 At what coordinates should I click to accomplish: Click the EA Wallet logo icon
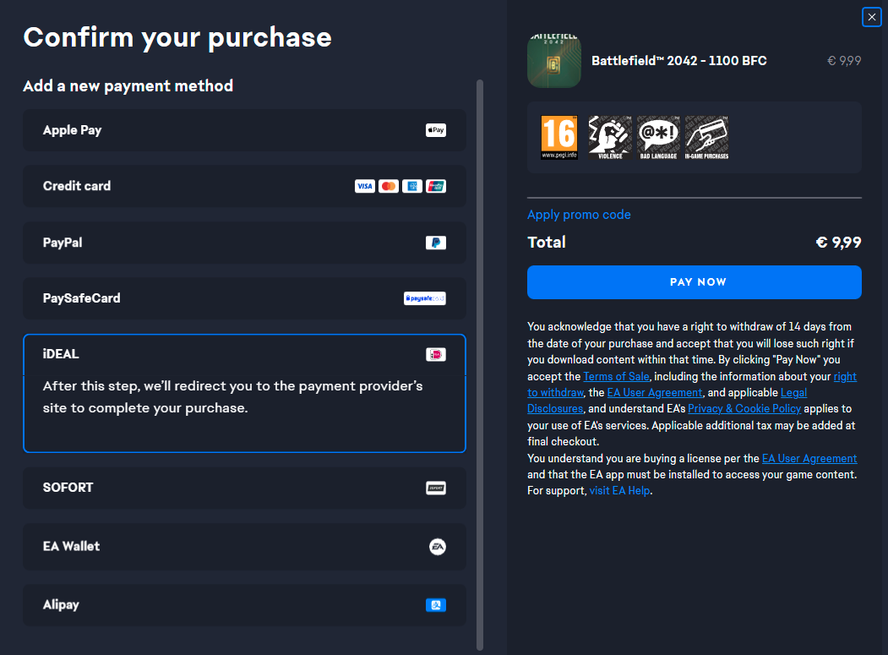[x=437, y=546]
